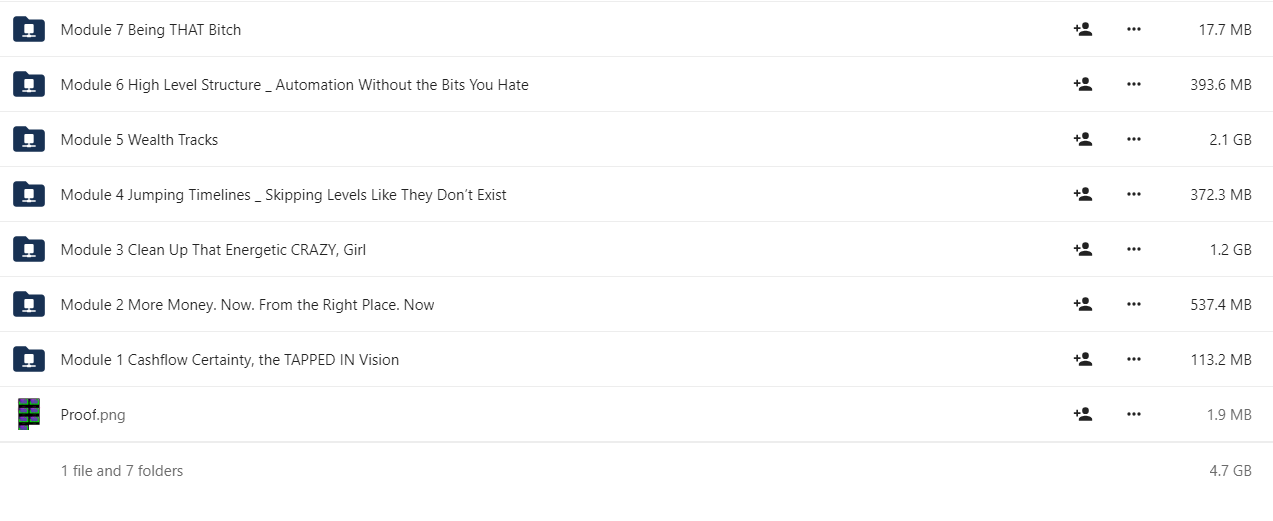Click share icon for Module 6 folder
Screen dimensions: 1273x521
[x=1082, y=84]
